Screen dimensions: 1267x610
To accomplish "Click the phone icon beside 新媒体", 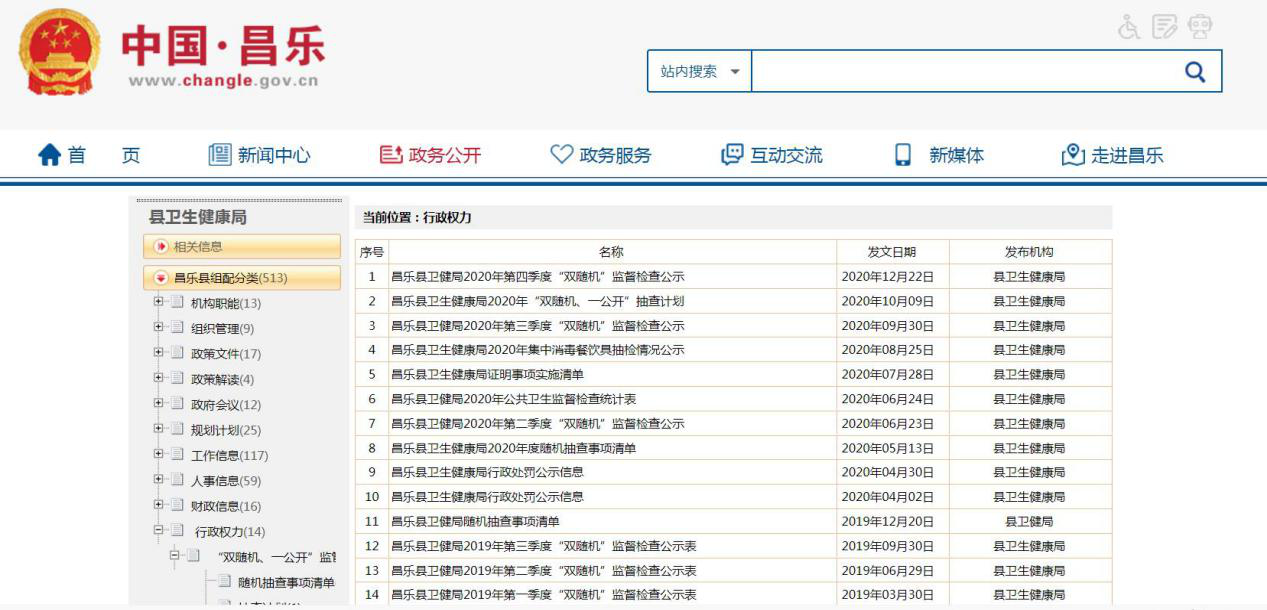I will tap(903, 155).
